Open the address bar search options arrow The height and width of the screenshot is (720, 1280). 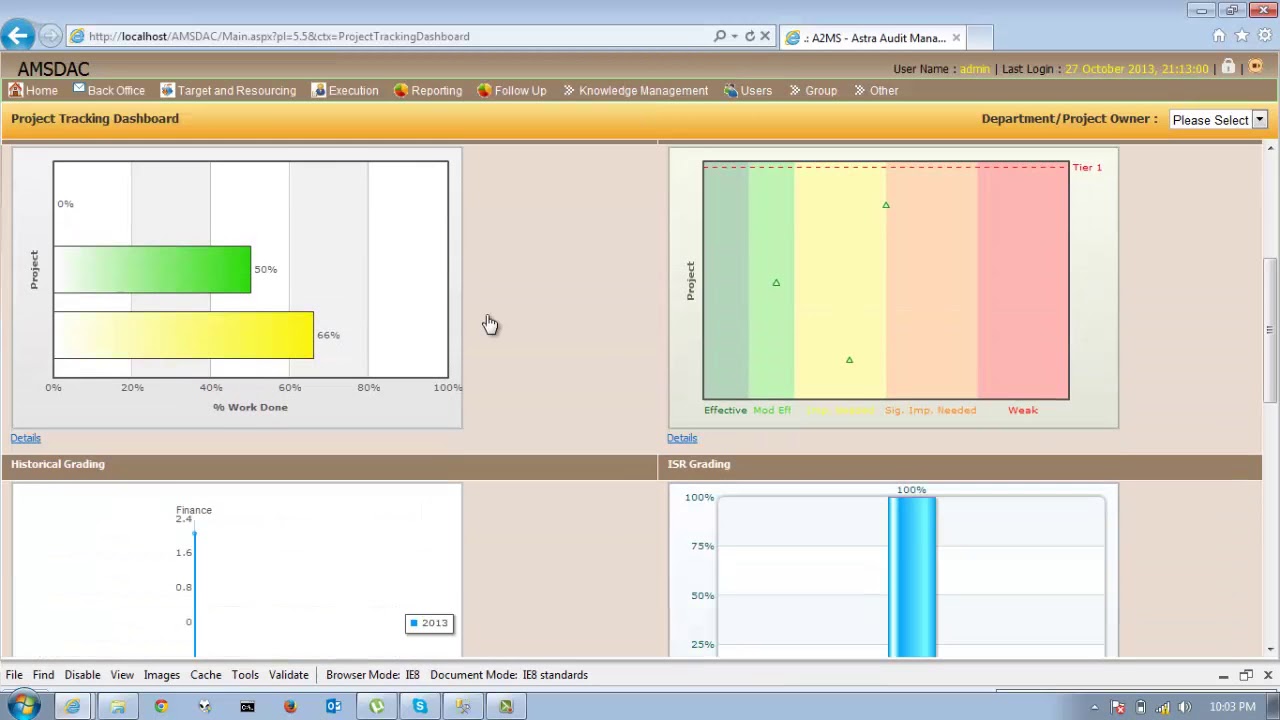pyautogui.click(x=735, y=36)
